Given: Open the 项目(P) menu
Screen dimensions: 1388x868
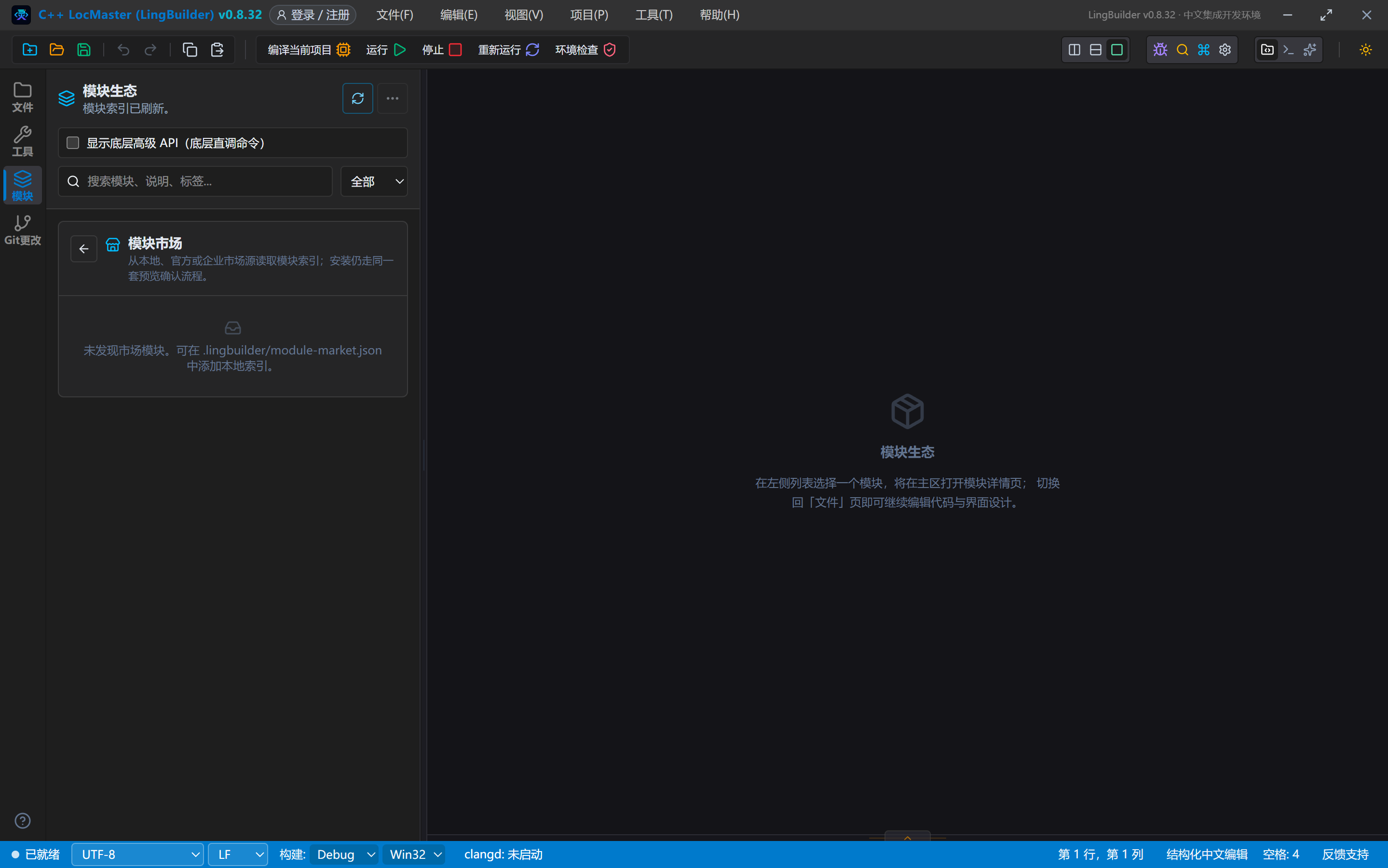Looking at the screenshot, I should coord(589,15).
